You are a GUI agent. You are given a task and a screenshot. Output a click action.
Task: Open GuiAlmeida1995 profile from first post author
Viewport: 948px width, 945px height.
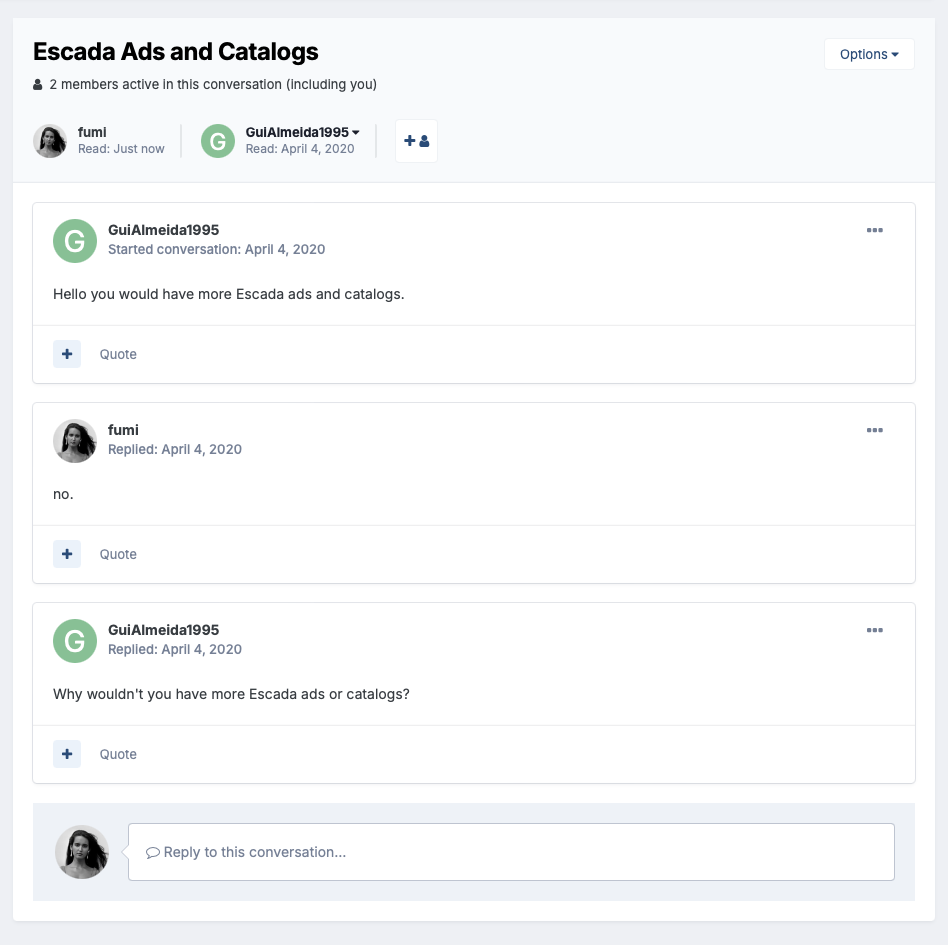click(163, 230)
